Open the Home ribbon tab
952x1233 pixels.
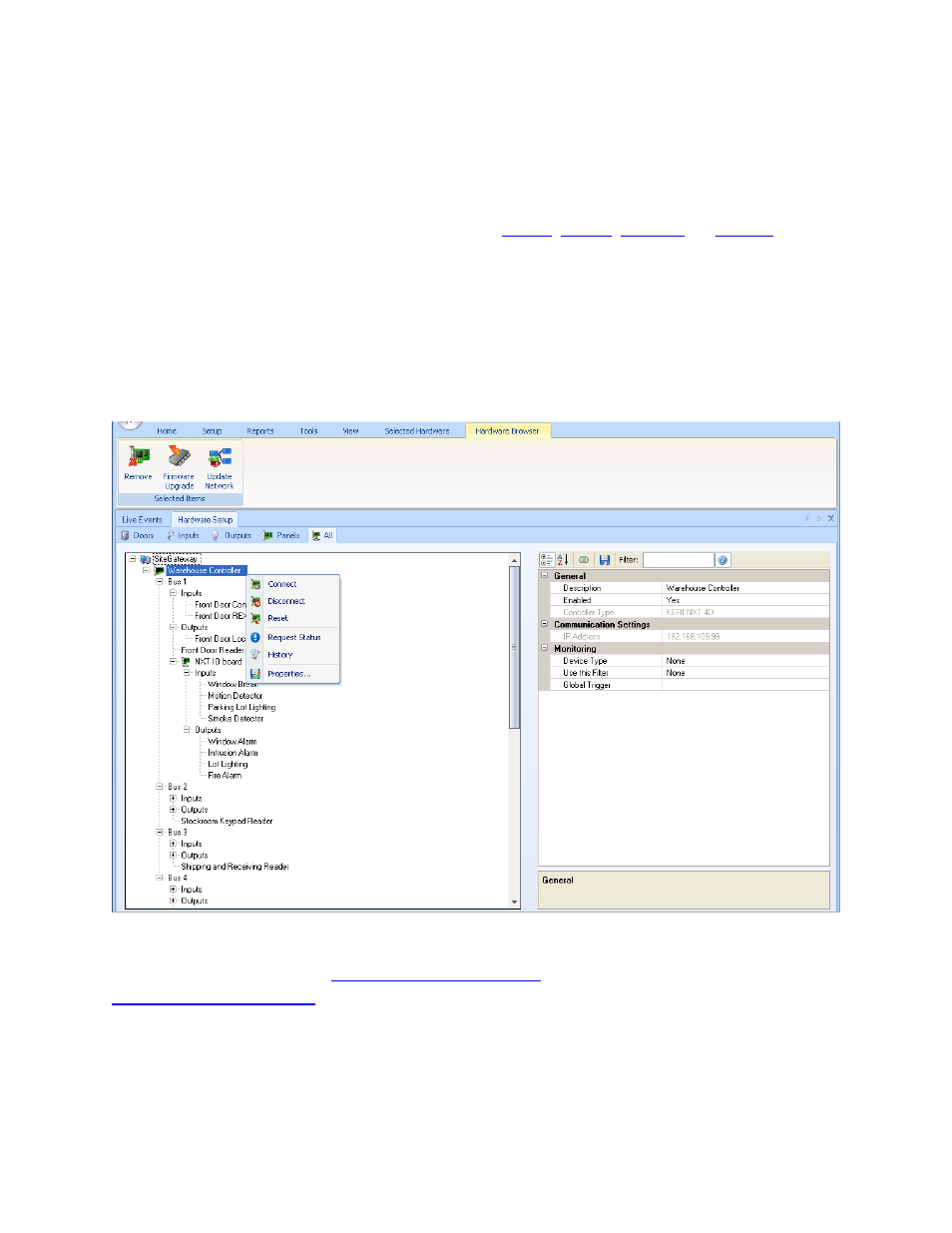(167, 431)
